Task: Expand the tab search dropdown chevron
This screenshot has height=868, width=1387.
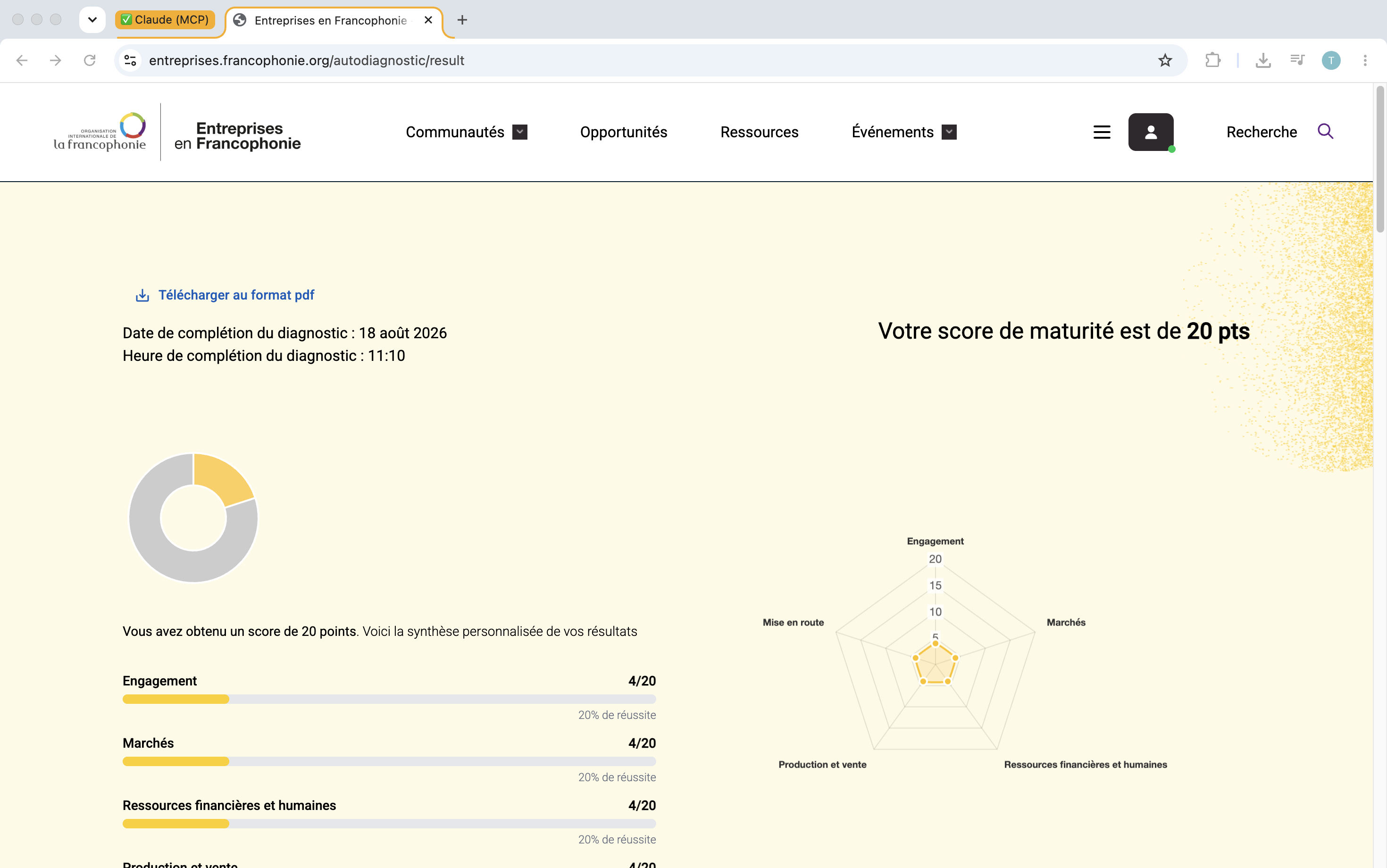Action: coord(92,20)
